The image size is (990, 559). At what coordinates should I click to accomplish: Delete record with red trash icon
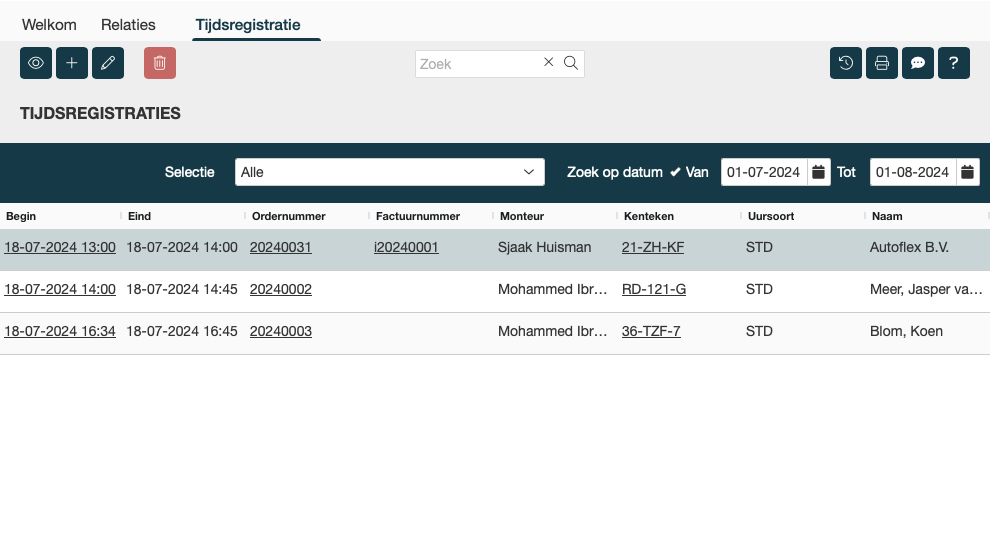160,63
